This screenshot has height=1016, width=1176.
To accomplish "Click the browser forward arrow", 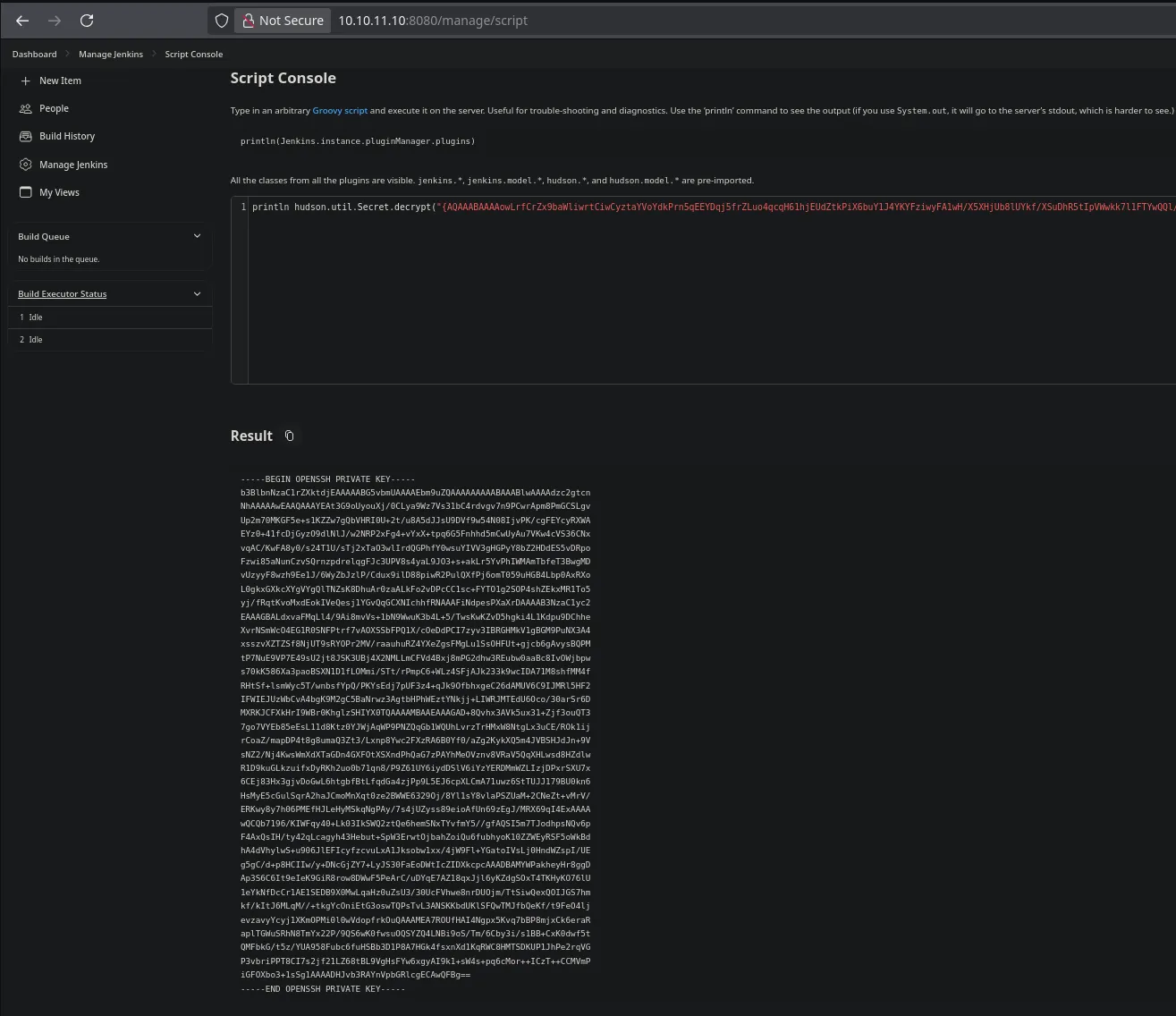I will coord(55,21).
